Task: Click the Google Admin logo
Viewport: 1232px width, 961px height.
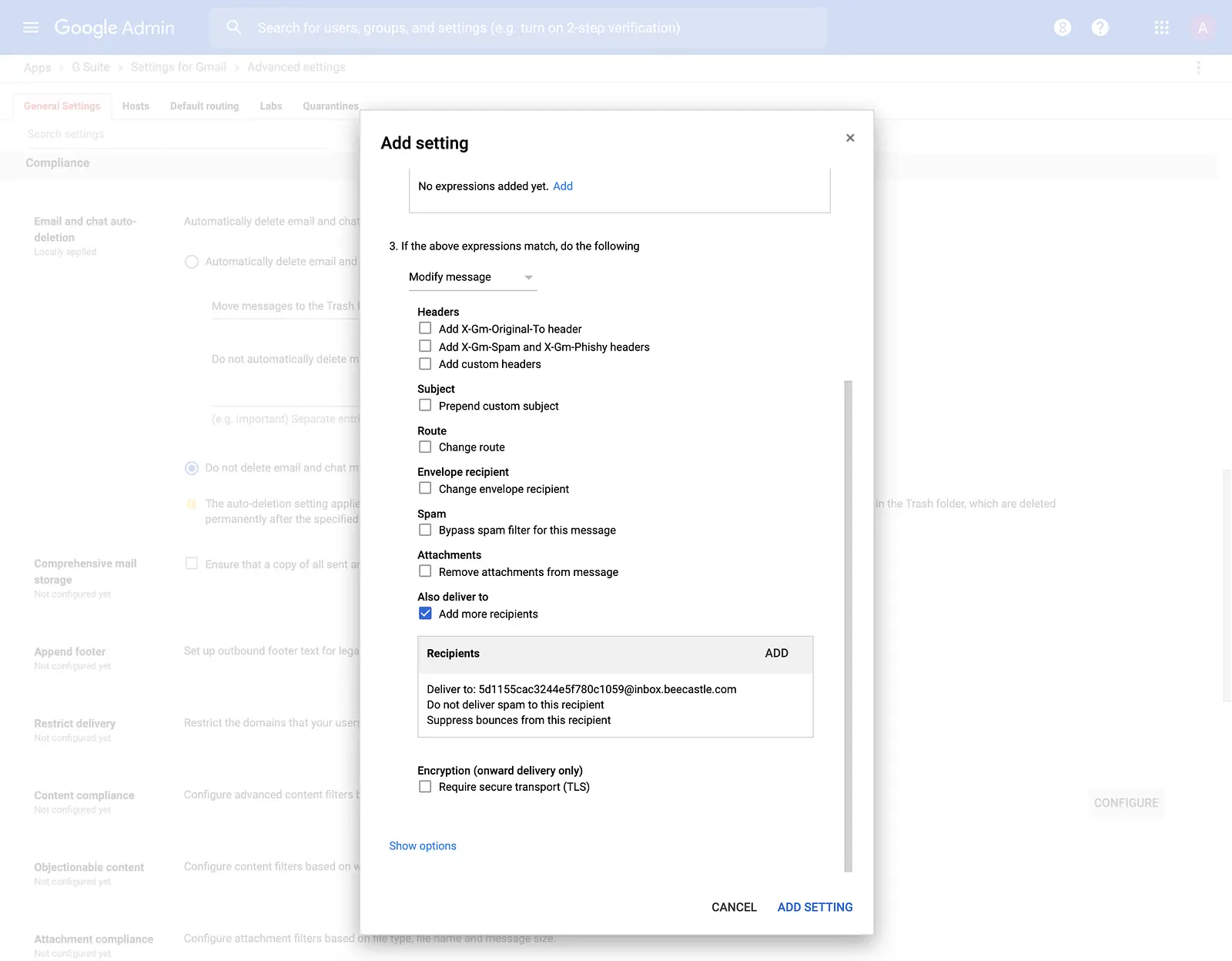Action: click(x=114, y=28)
